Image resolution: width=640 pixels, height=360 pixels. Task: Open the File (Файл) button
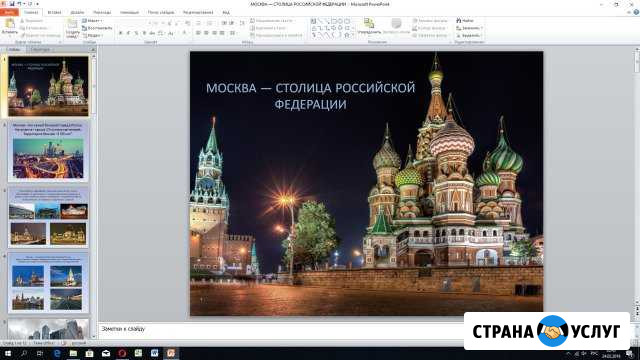pyautogui.click(x=9, y=12)
